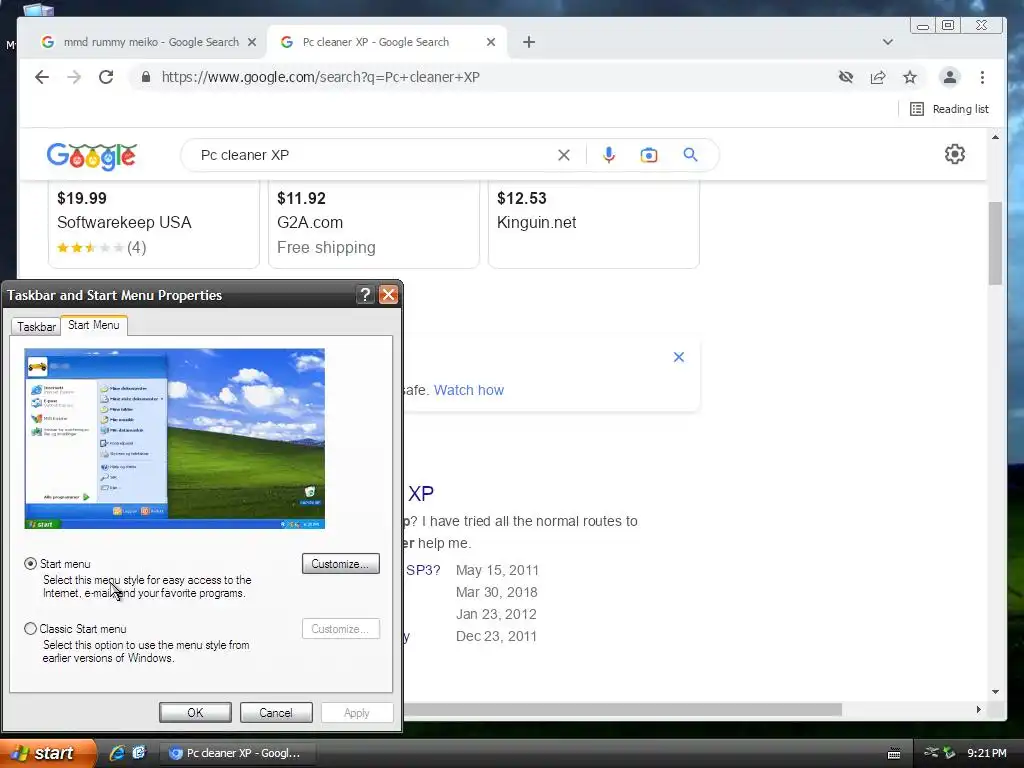The width and height of the screenshot is (1024, 768).
Task: Click the page scroll-up arrow
Action: [x=995, y=137]
